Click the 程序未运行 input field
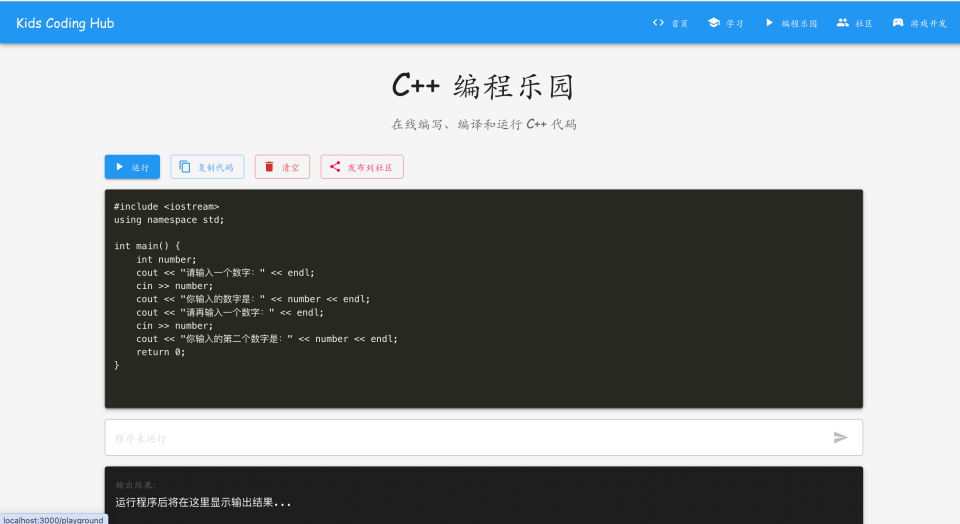Image resolution: width=960 pixels, height=524 pixels. pos(484,438)
